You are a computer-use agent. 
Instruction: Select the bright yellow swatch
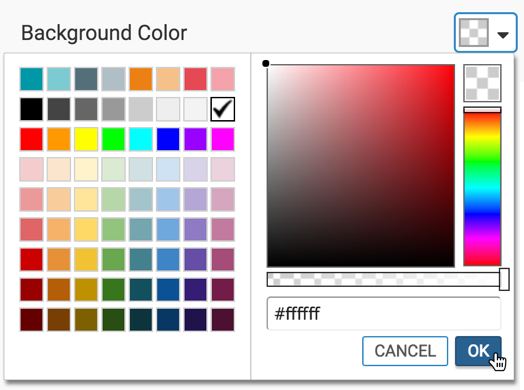click(x=86, y=139)
